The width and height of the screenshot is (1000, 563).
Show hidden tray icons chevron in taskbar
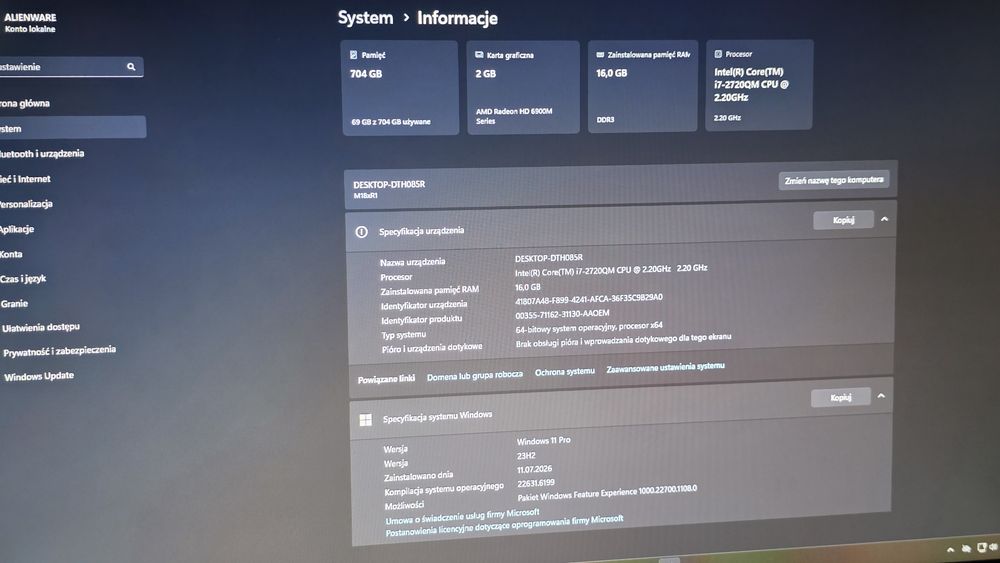point(950,549)
